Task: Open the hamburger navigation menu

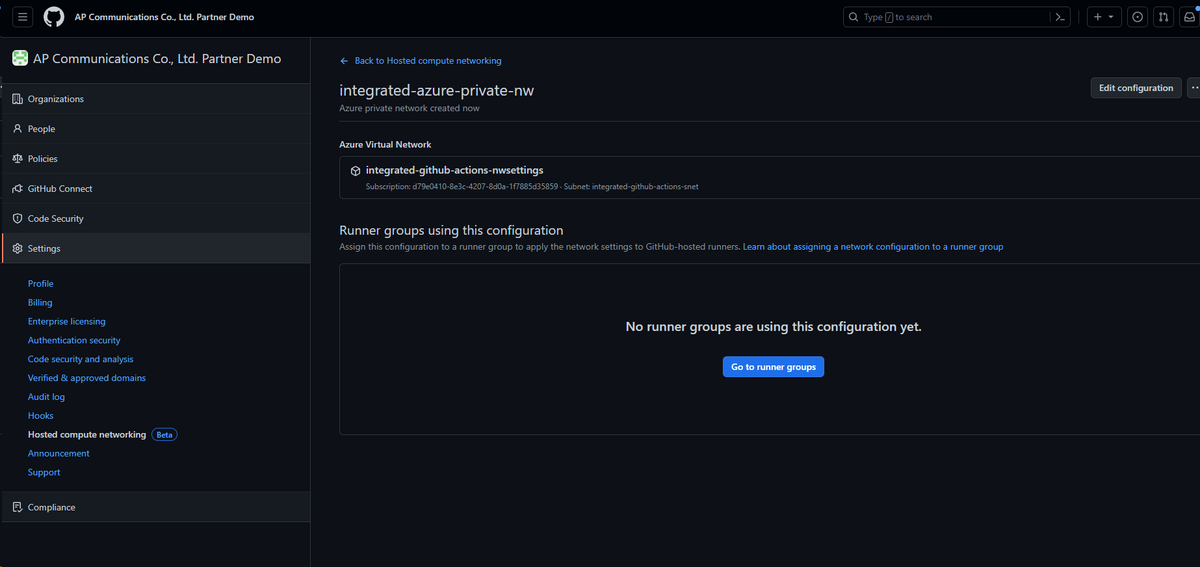Action: click(x=23, y=17)
